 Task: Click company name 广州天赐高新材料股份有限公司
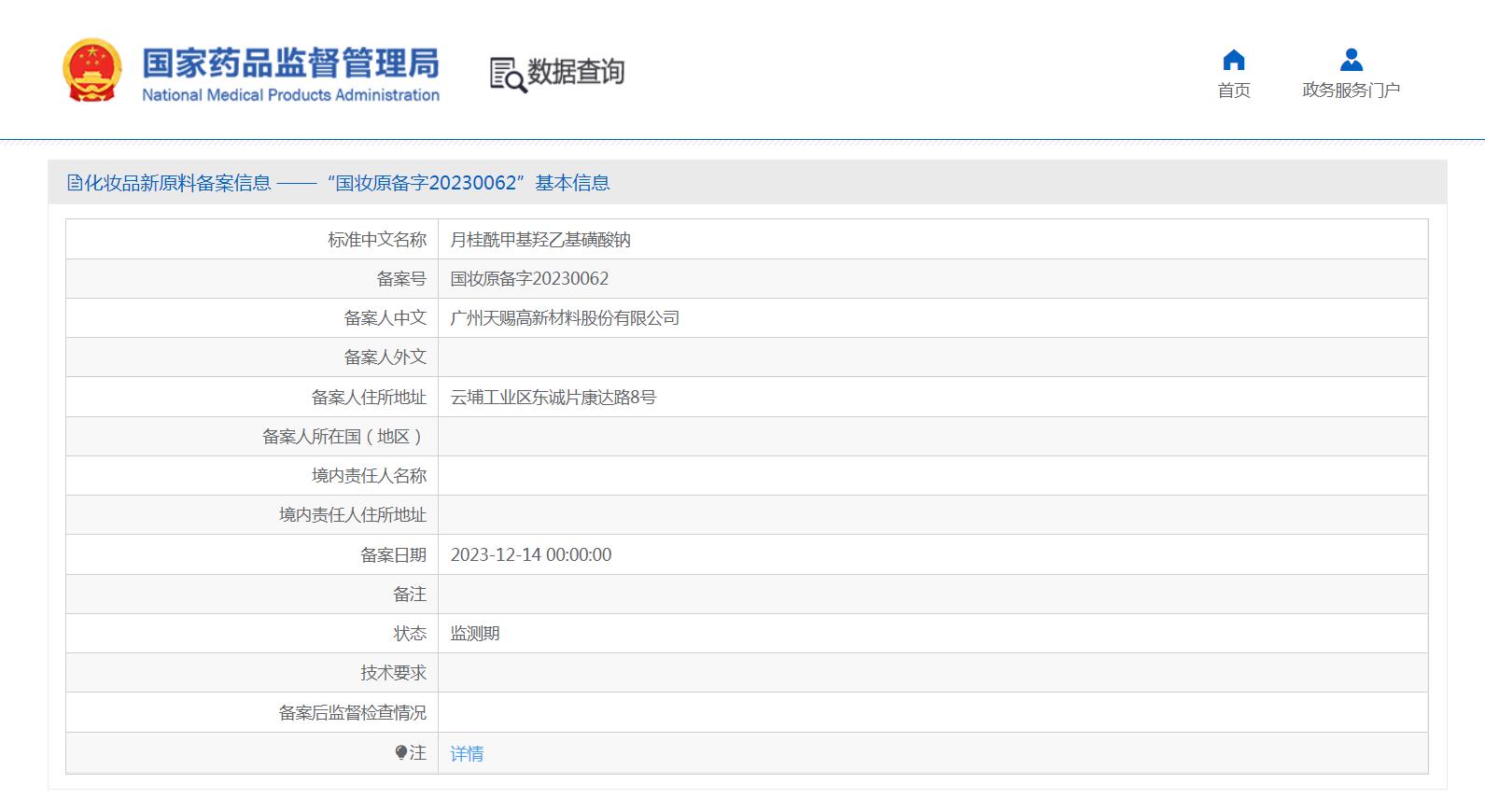pyautogui.click(x=565, y=318)
